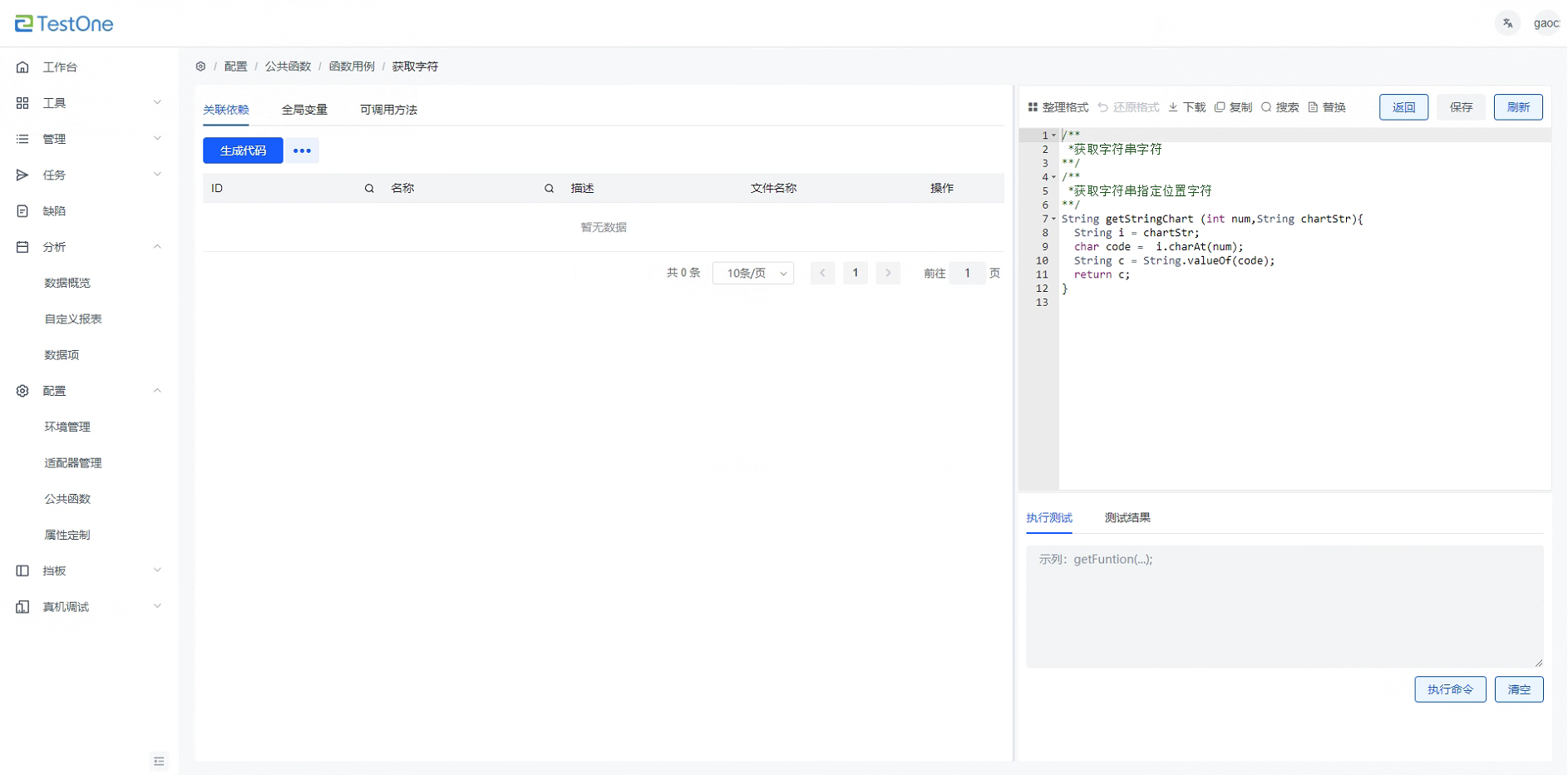Open 环境管理 menu item

click(x=67, y=427)
